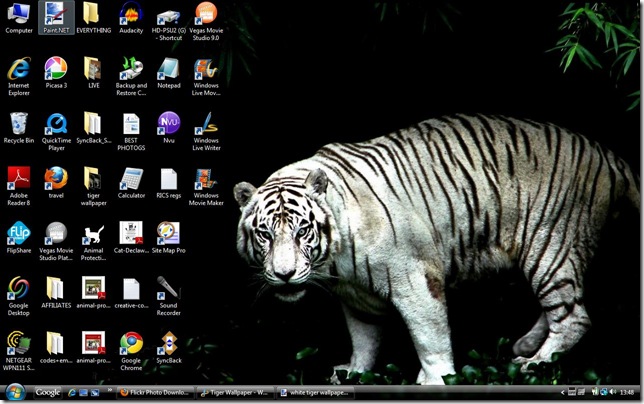Open Backup and Restore Center shortcut
This screenshot has height=404, width=644.
pyautogui.click(x=131, y=76)
